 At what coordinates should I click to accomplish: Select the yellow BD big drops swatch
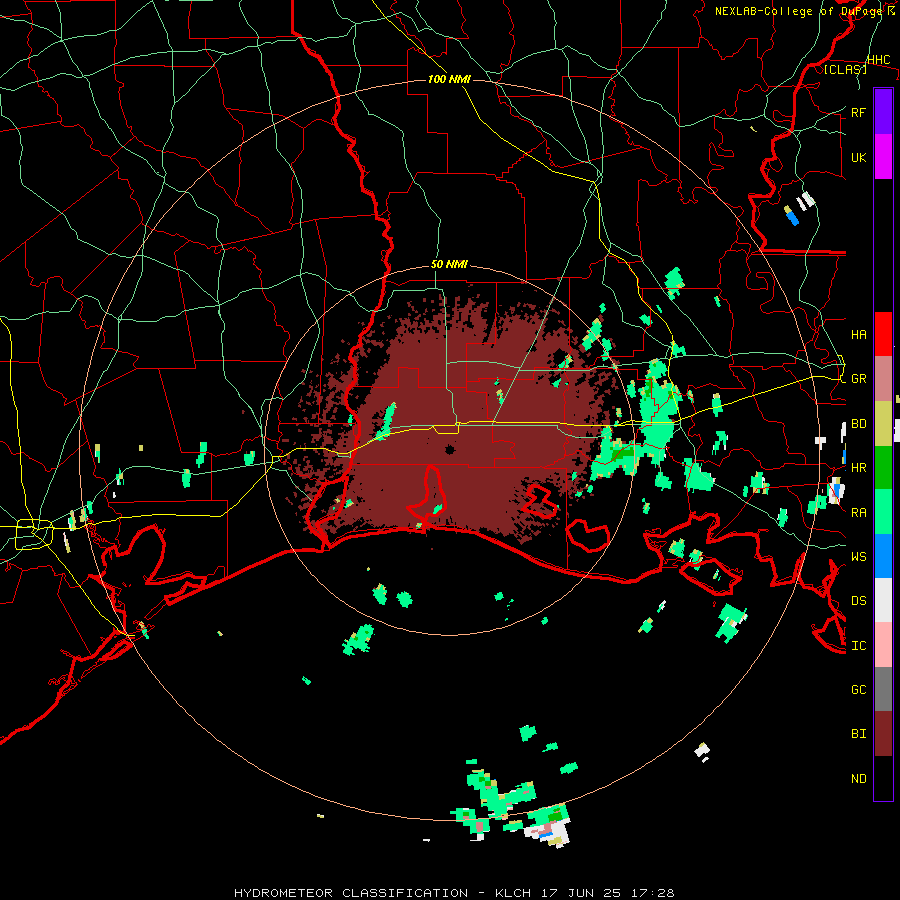[883, 424]
